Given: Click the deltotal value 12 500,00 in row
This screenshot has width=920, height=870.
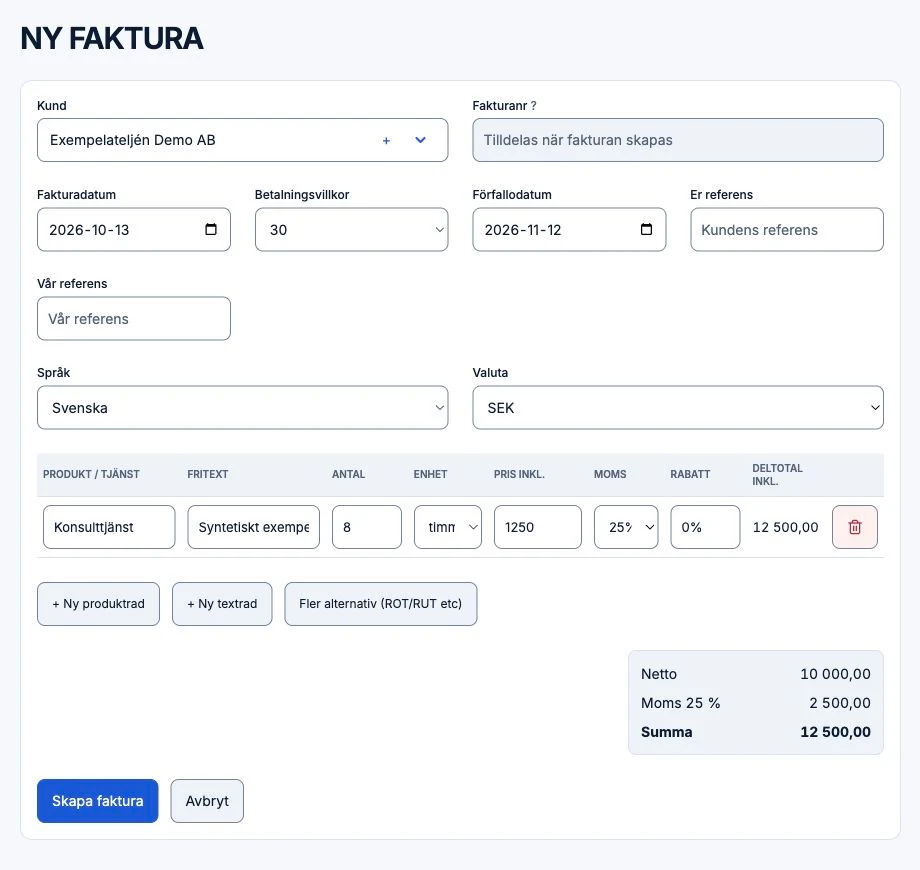Looking at the screenshot, I should coord(785,527).
